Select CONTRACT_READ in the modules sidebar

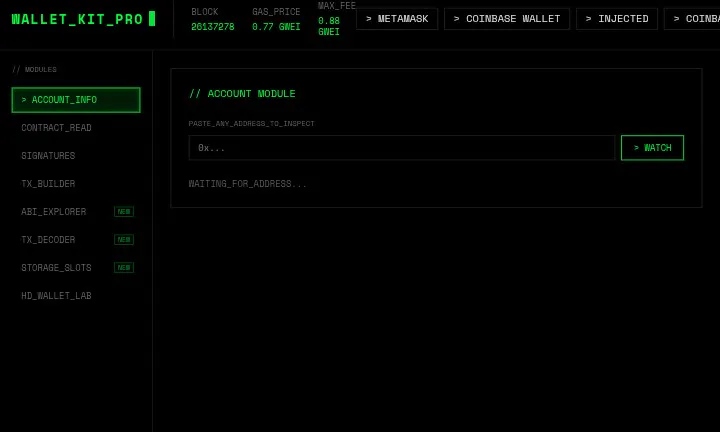click(x=76, y=128)
